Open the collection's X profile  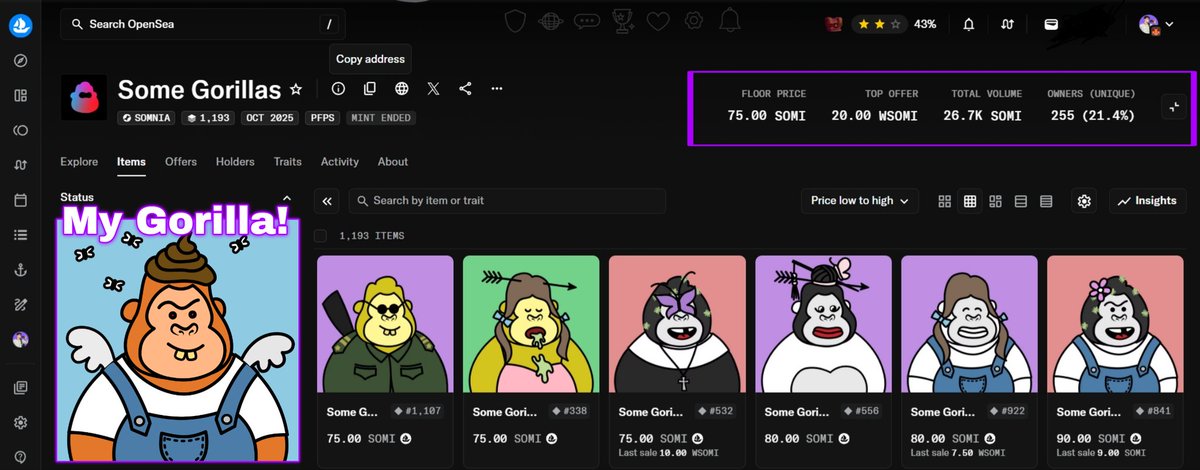coord(433,89)
